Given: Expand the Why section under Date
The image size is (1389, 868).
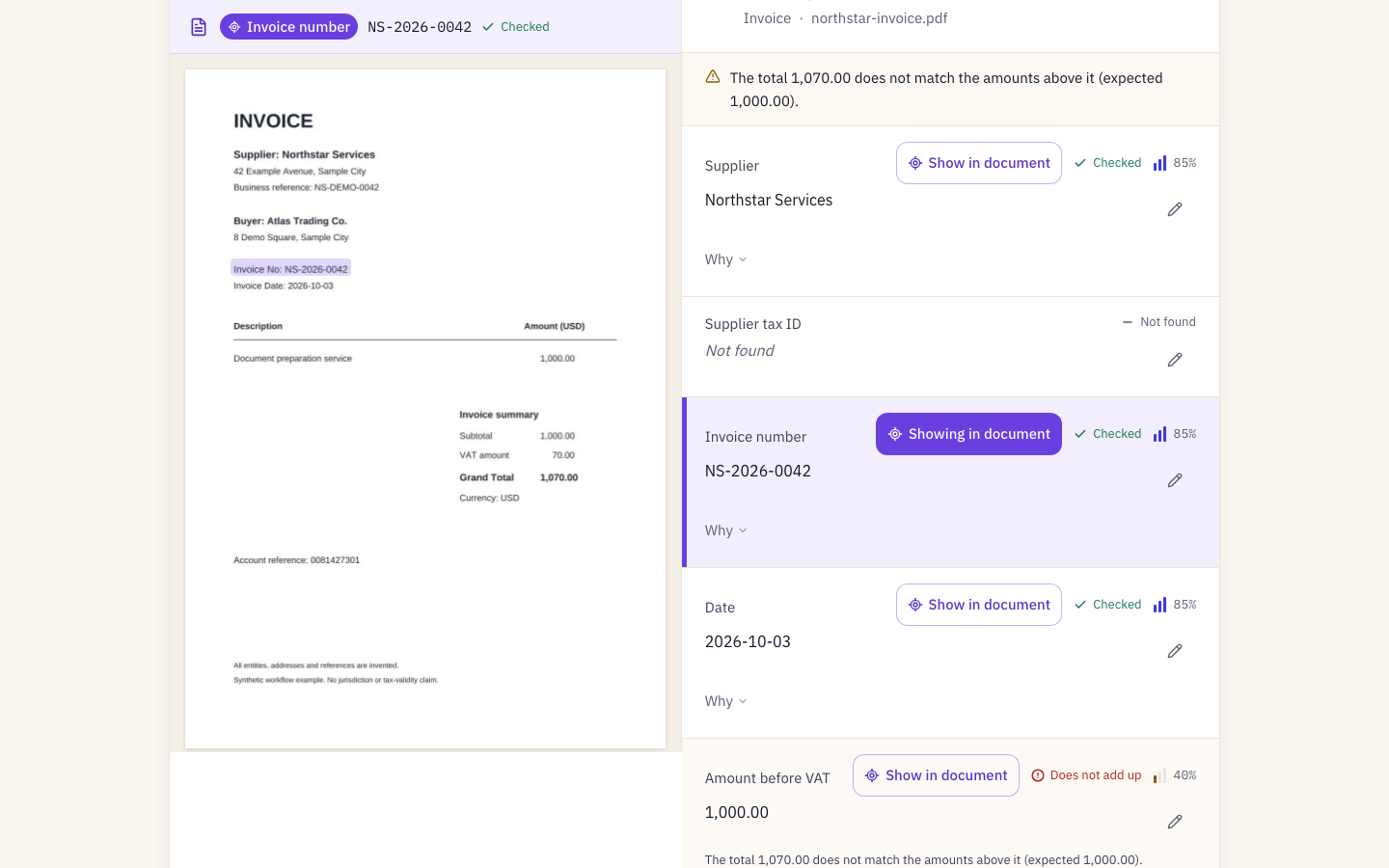Looking at the screenshot, I should click(x=726, y=701).
